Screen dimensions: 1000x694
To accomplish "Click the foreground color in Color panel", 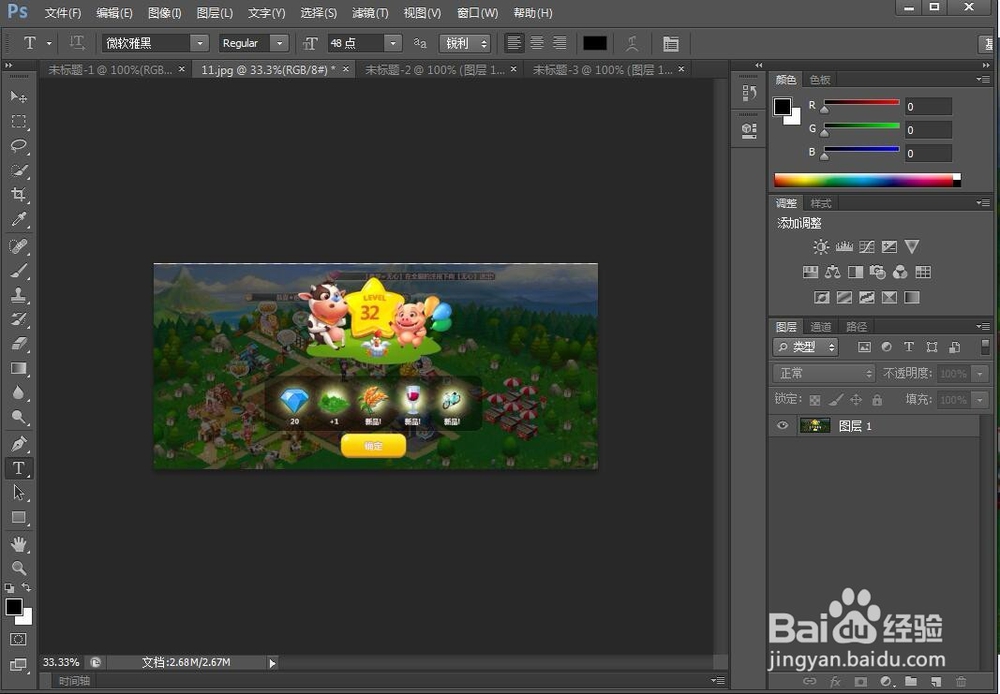I will 783,107.
